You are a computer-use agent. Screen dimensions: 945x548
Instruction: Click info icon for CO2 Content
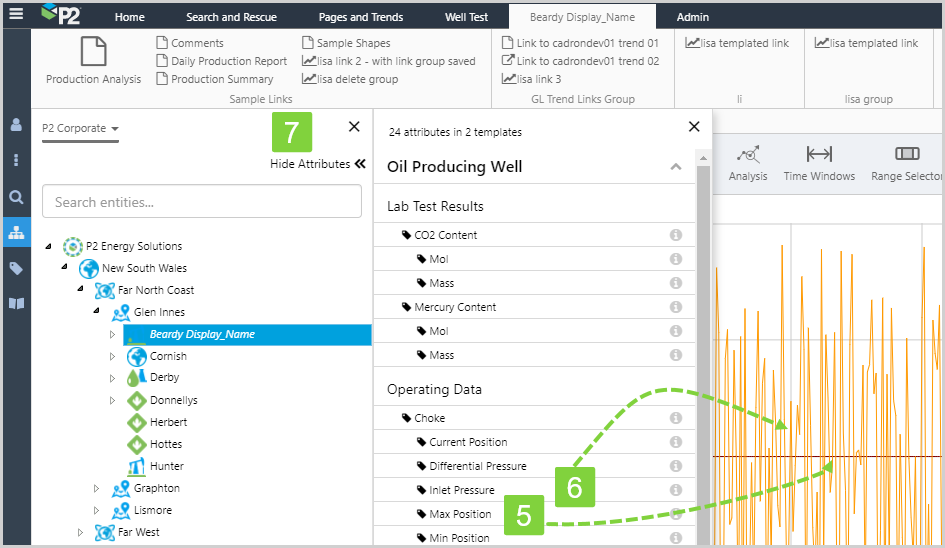coord(675,235)
